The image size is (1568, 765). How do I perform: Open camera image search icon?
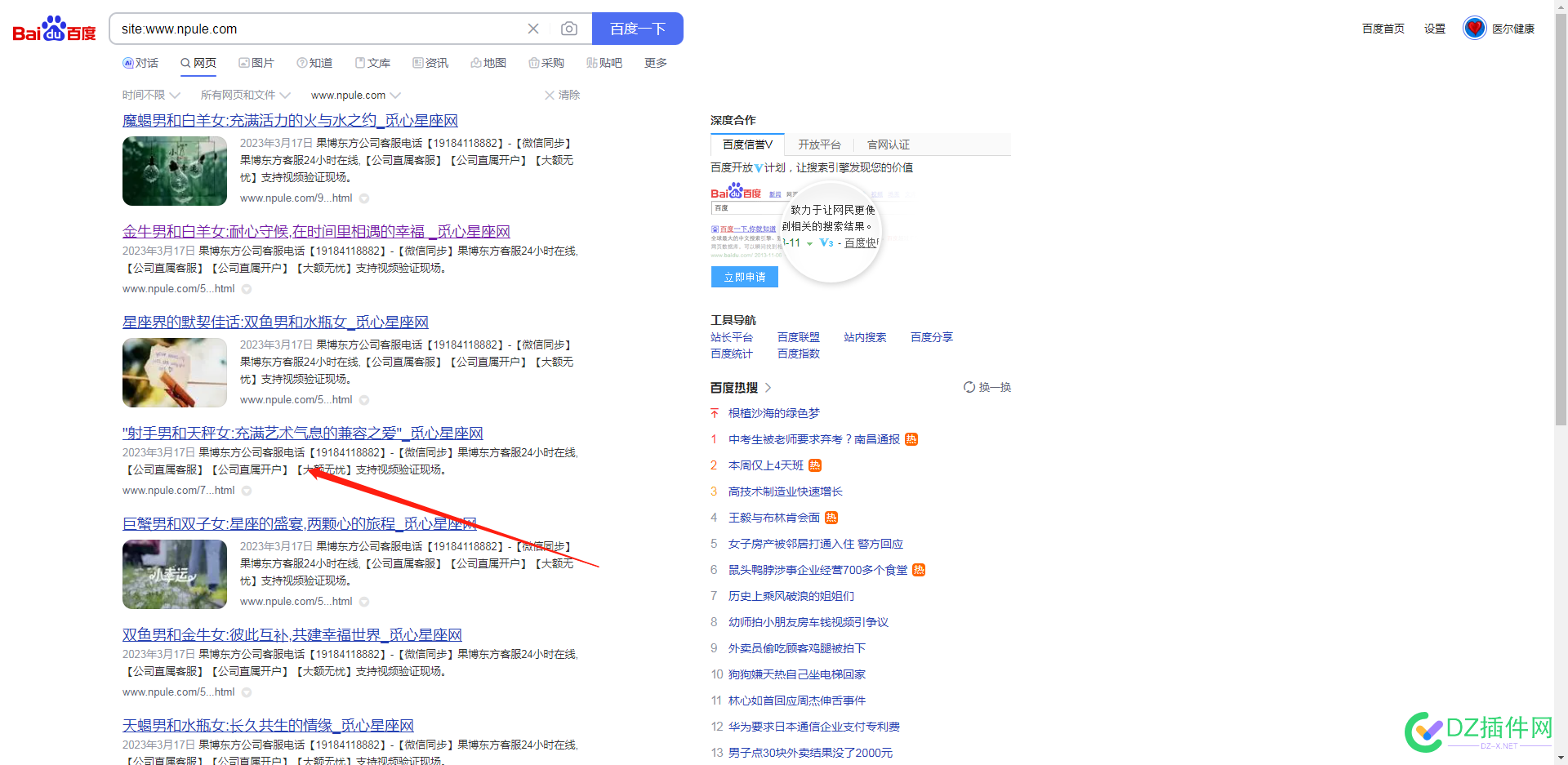pos(569,29)
